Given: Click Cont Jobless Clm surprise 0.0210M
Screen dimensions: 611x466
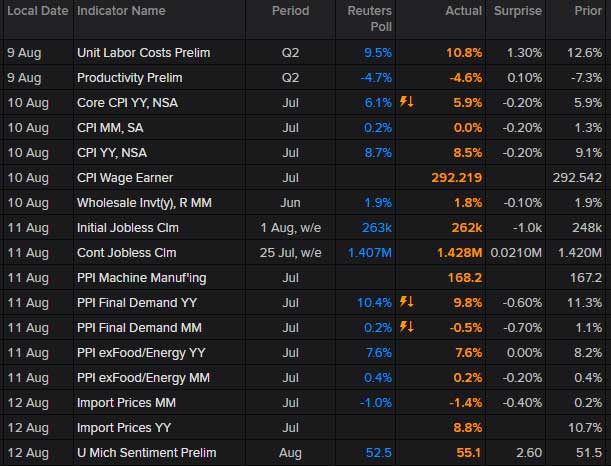Looking at the screenshot, I should [516, 252].
